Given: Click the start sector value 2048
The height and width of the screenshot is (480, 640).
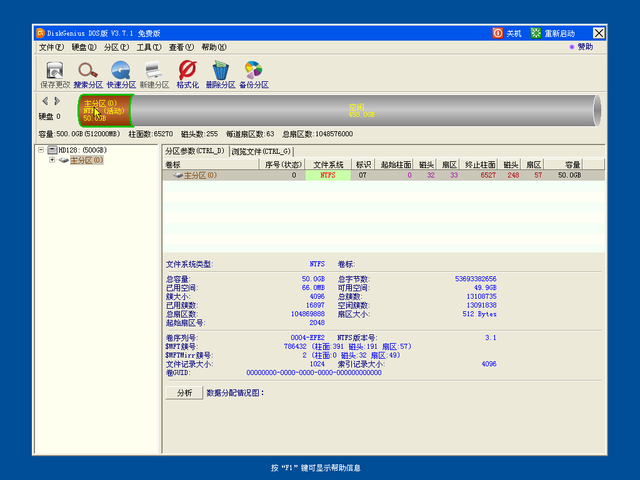Looking at the screenshot, I should point(317,322).
